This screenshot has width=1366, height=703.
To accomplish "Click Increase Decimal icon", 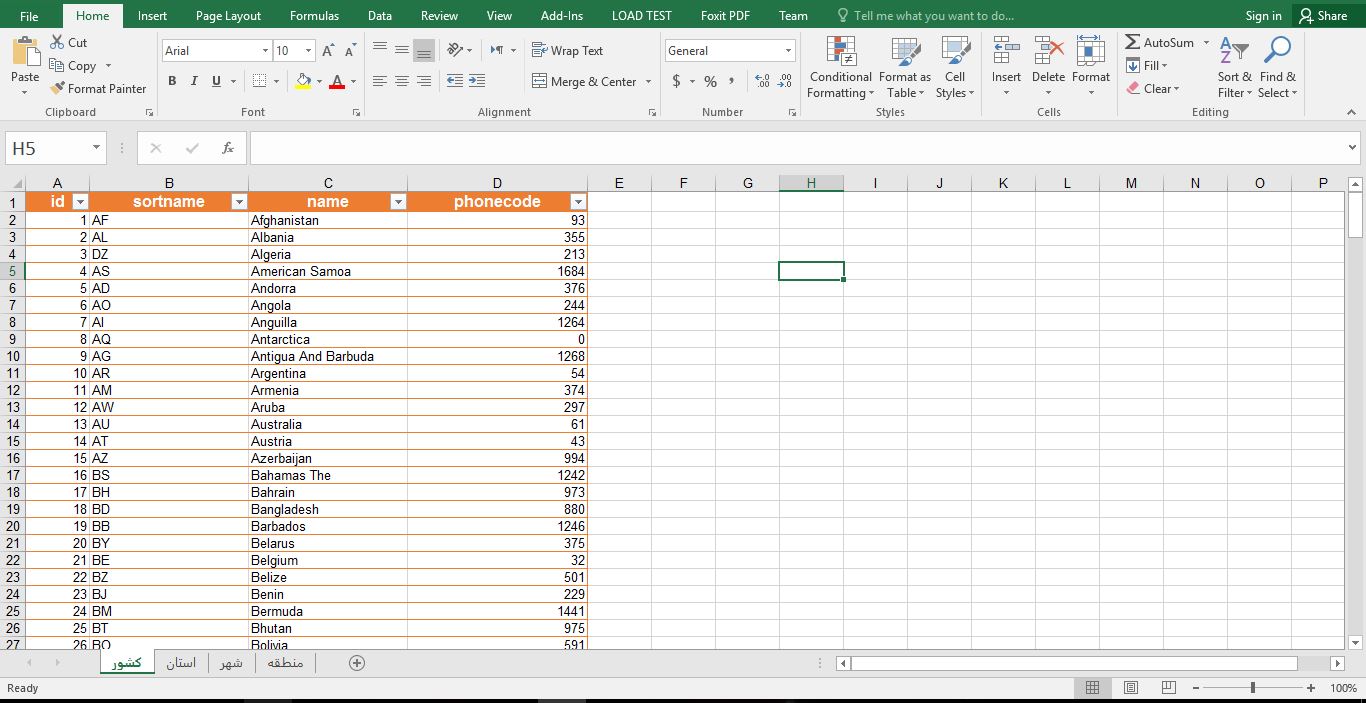I will (762, 81).
